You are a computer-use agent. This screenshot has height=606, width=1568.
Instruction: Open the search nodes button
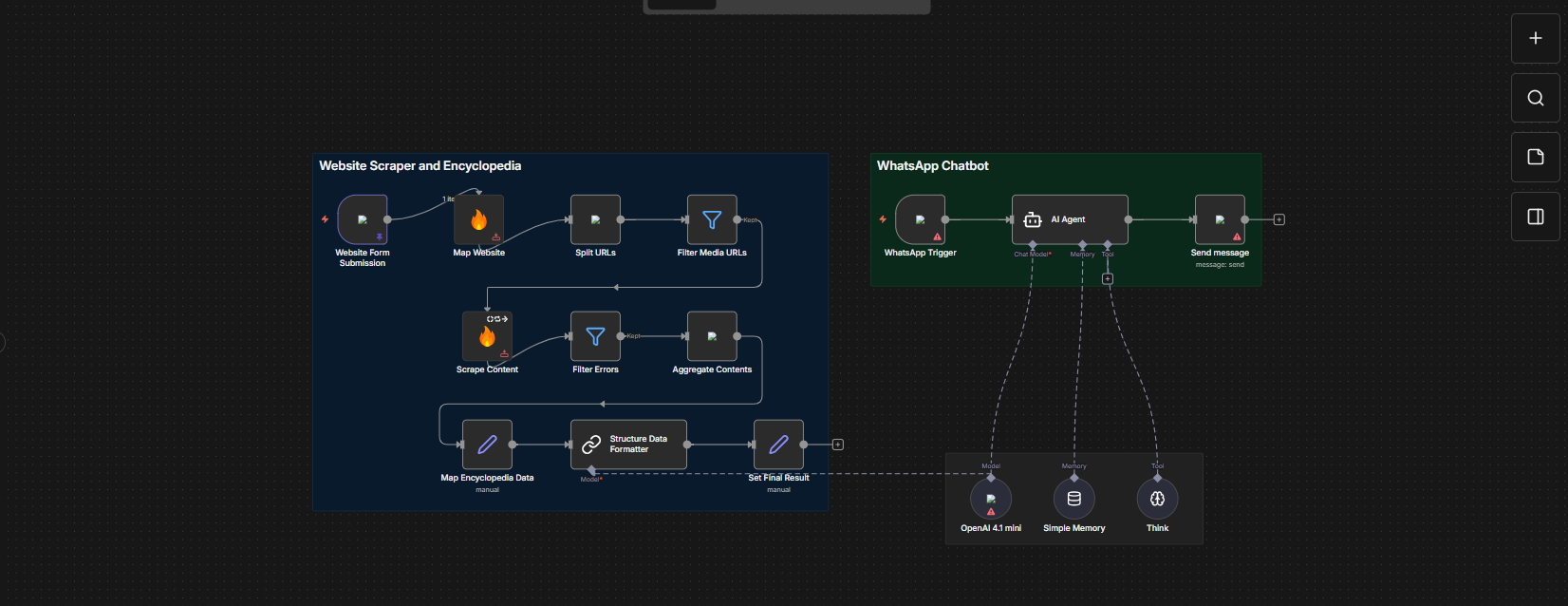pyautogui.click(x=1535, y=98)
